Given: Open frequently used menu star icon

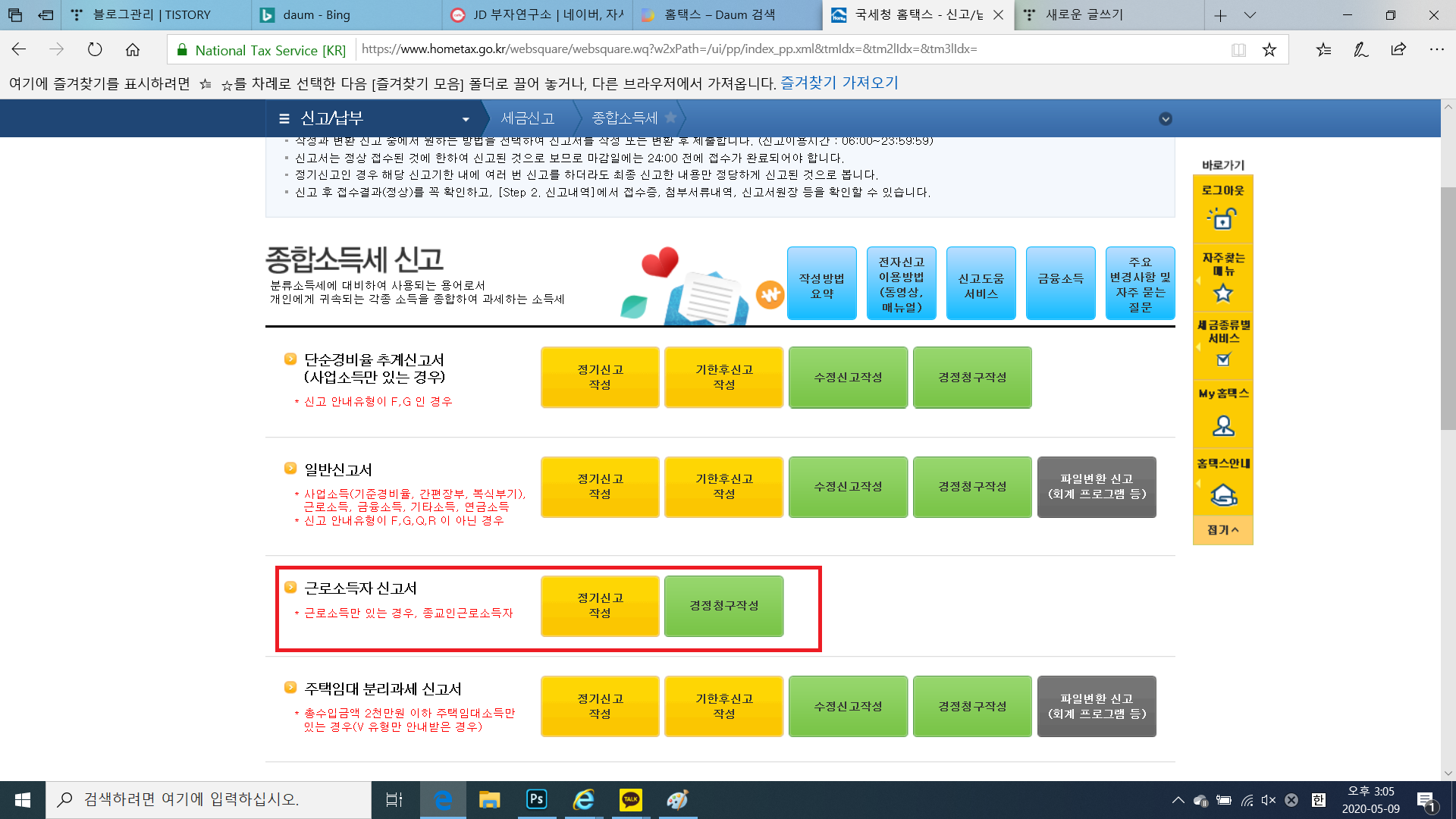Looking at the screenshot, I should [x=1222, y=292].
